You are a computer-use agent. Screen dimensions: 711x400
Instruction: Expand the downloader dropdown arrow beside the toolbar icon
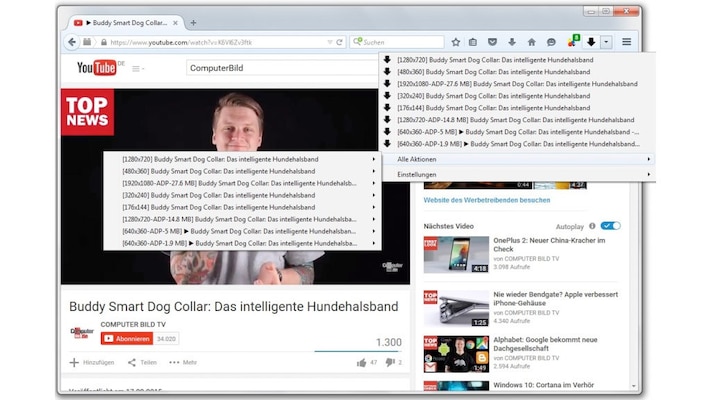(x=606, y=42)
